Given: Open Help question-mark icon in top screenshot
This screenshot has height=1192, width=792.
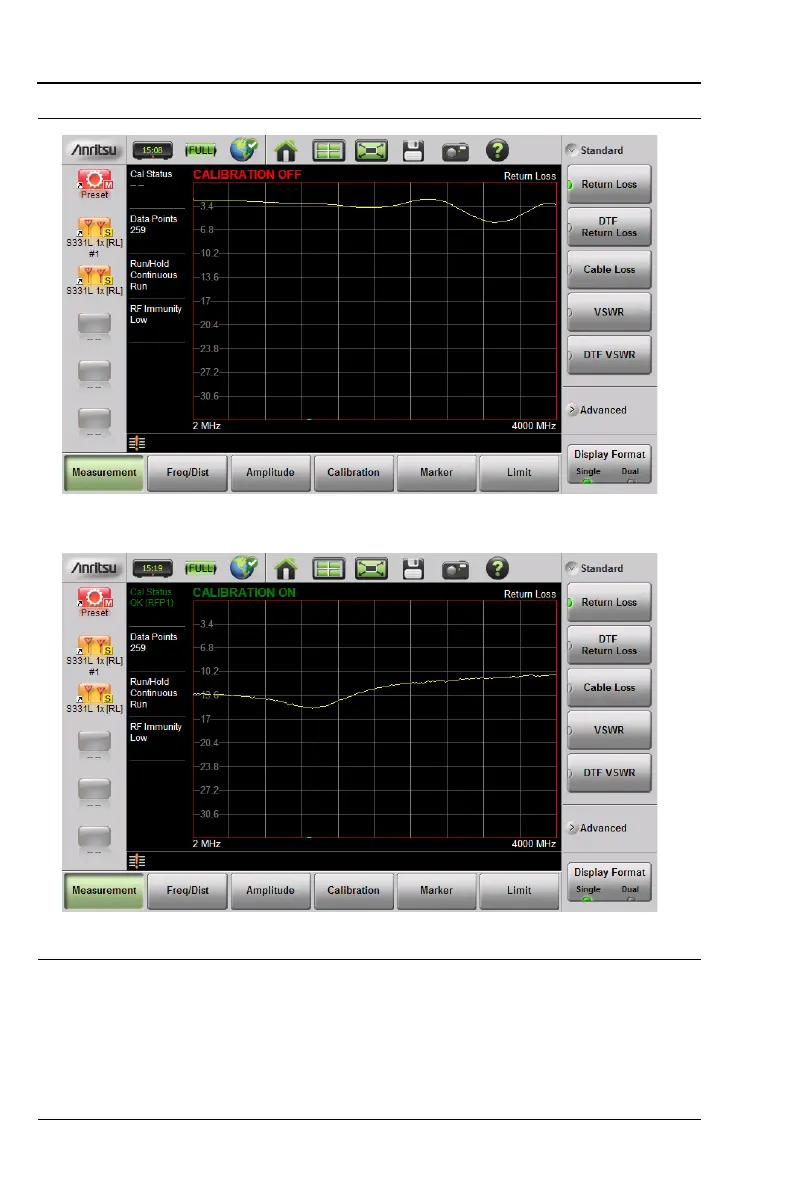Looking at the screenshot, I should [x=497, y=151].
